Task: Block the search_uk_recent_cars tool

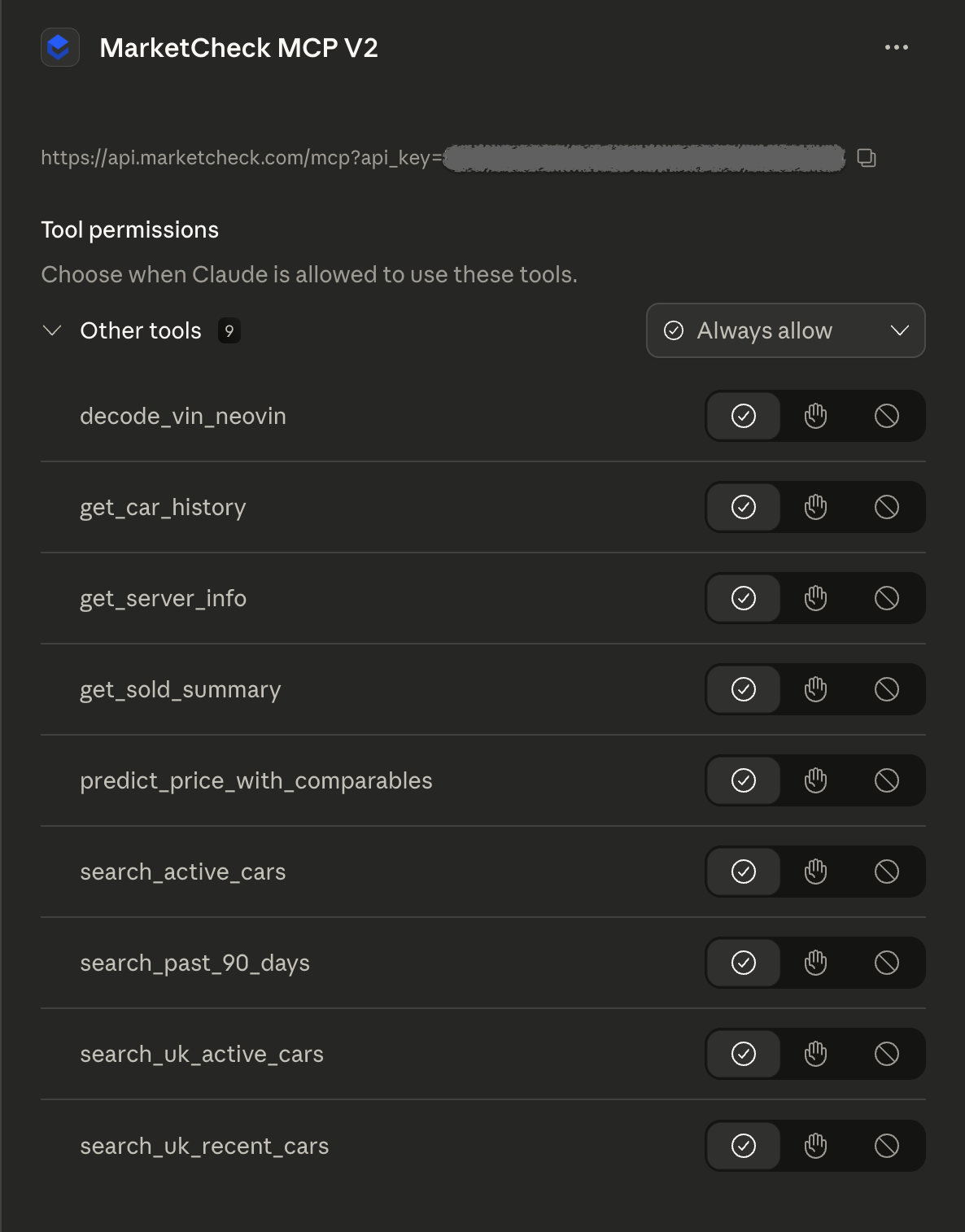Action: (x=886, y=1146)
